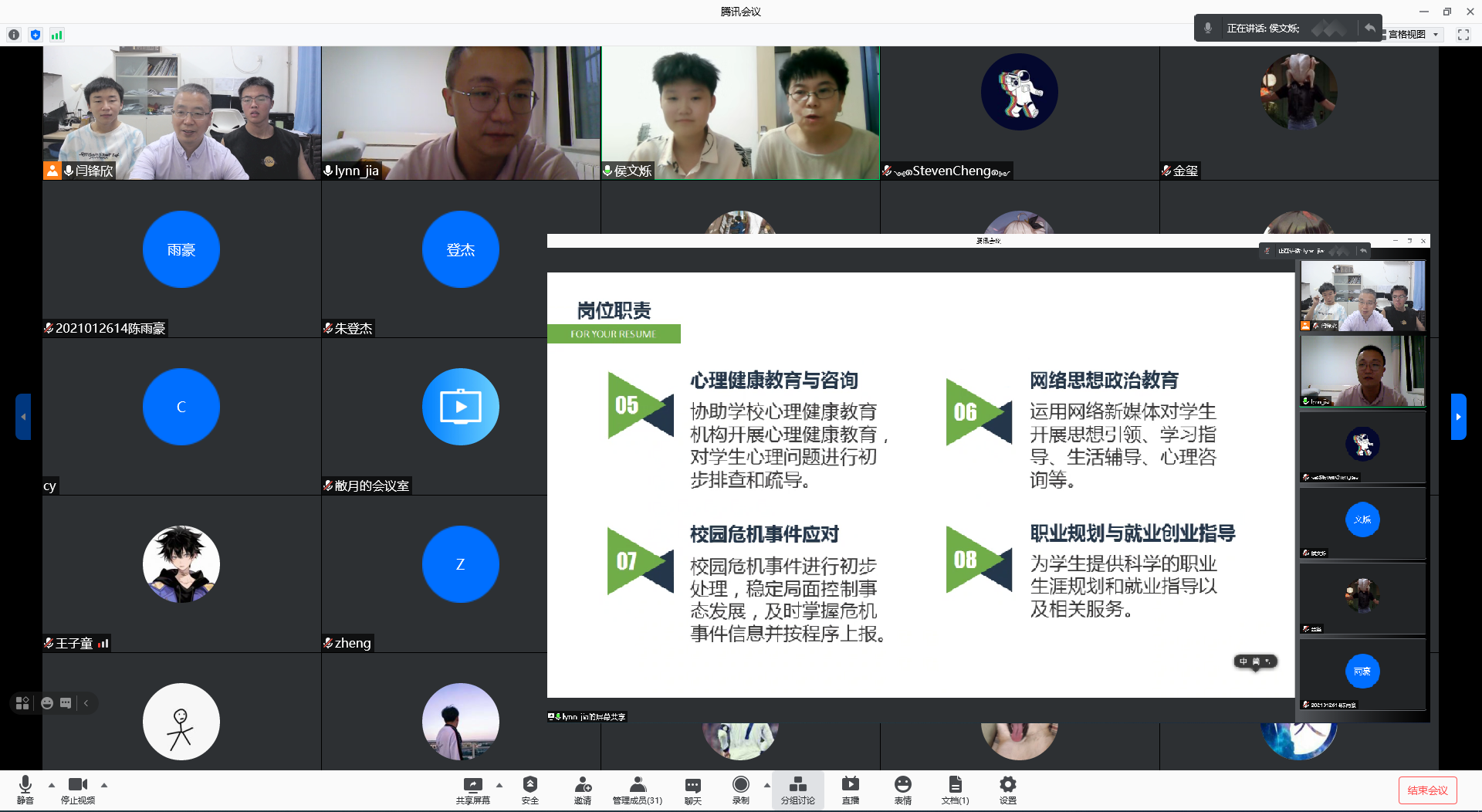Expand video options arrow beside 停止视频
This screenshot has height=812, width=1482.
click(104, 785)
